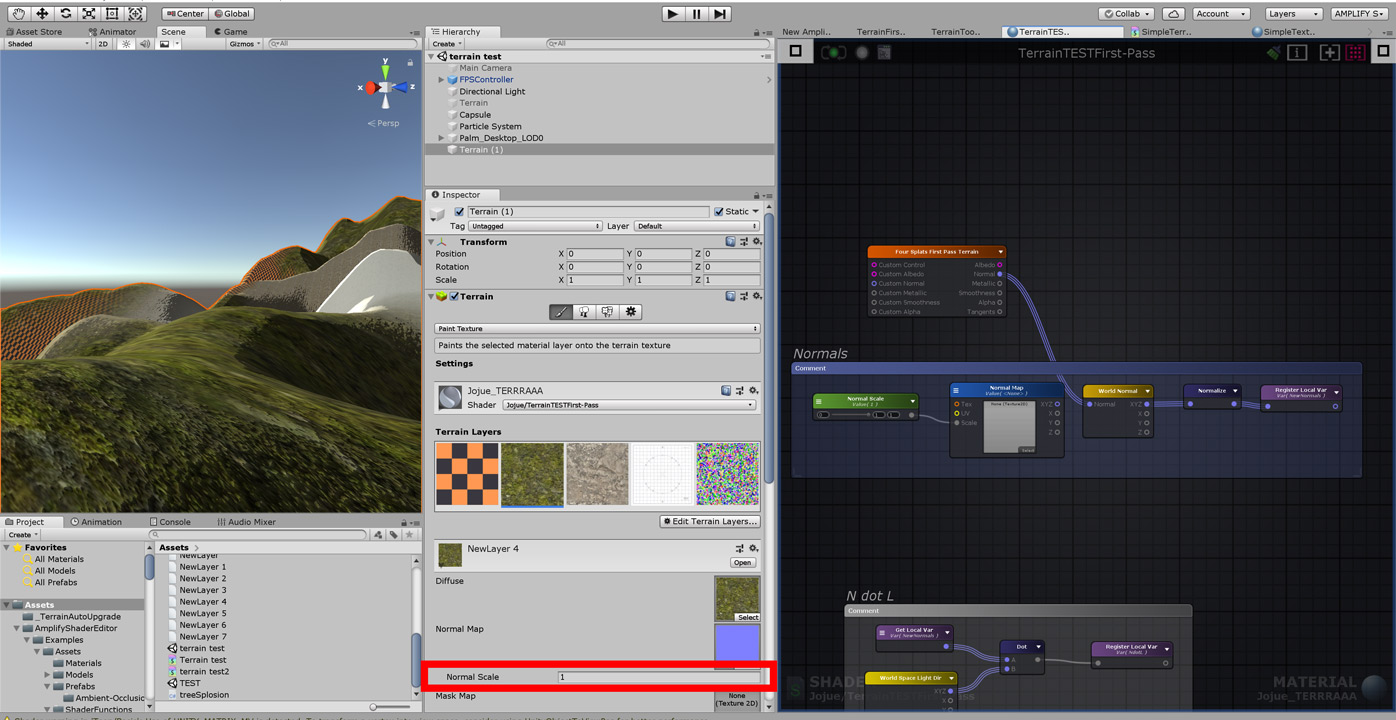Lock the Inspector panel
Screen dimensions: 1396x720
757,195
